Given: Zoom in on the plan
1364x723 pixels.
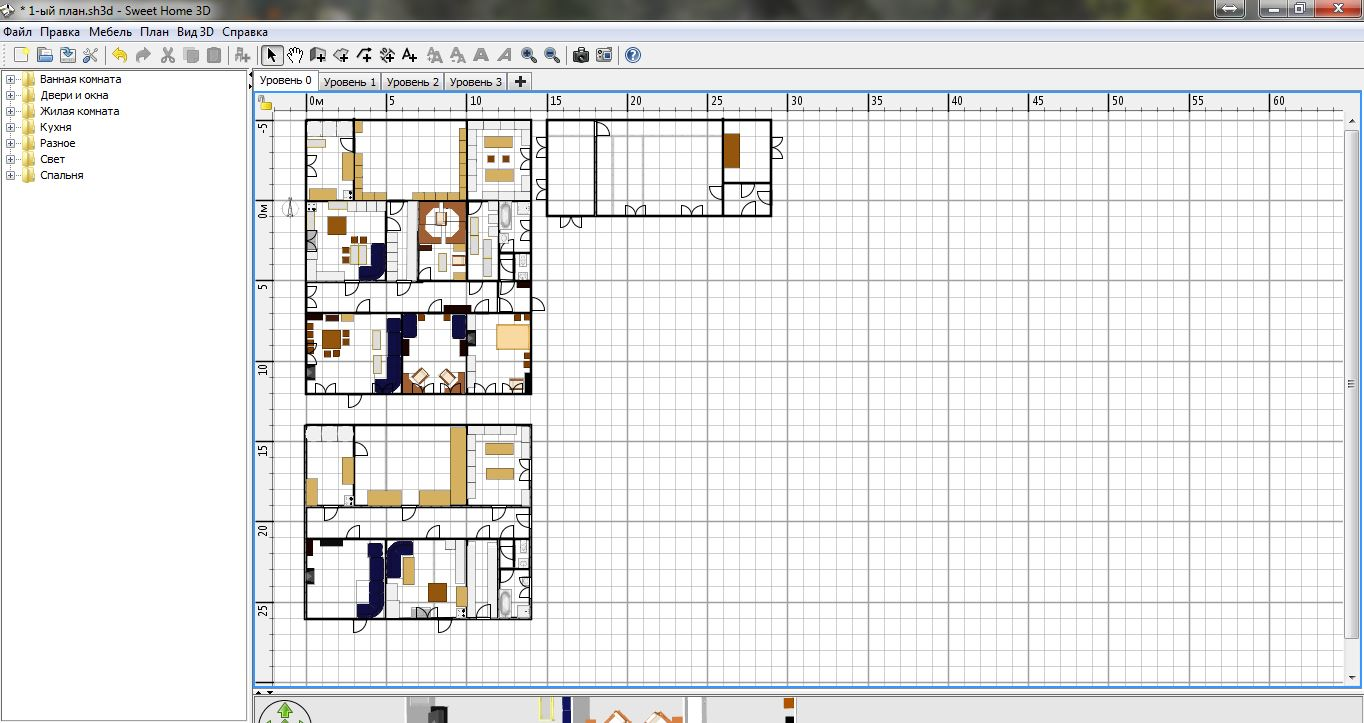Looking at the screenshot, I should [x=528, y=55].
